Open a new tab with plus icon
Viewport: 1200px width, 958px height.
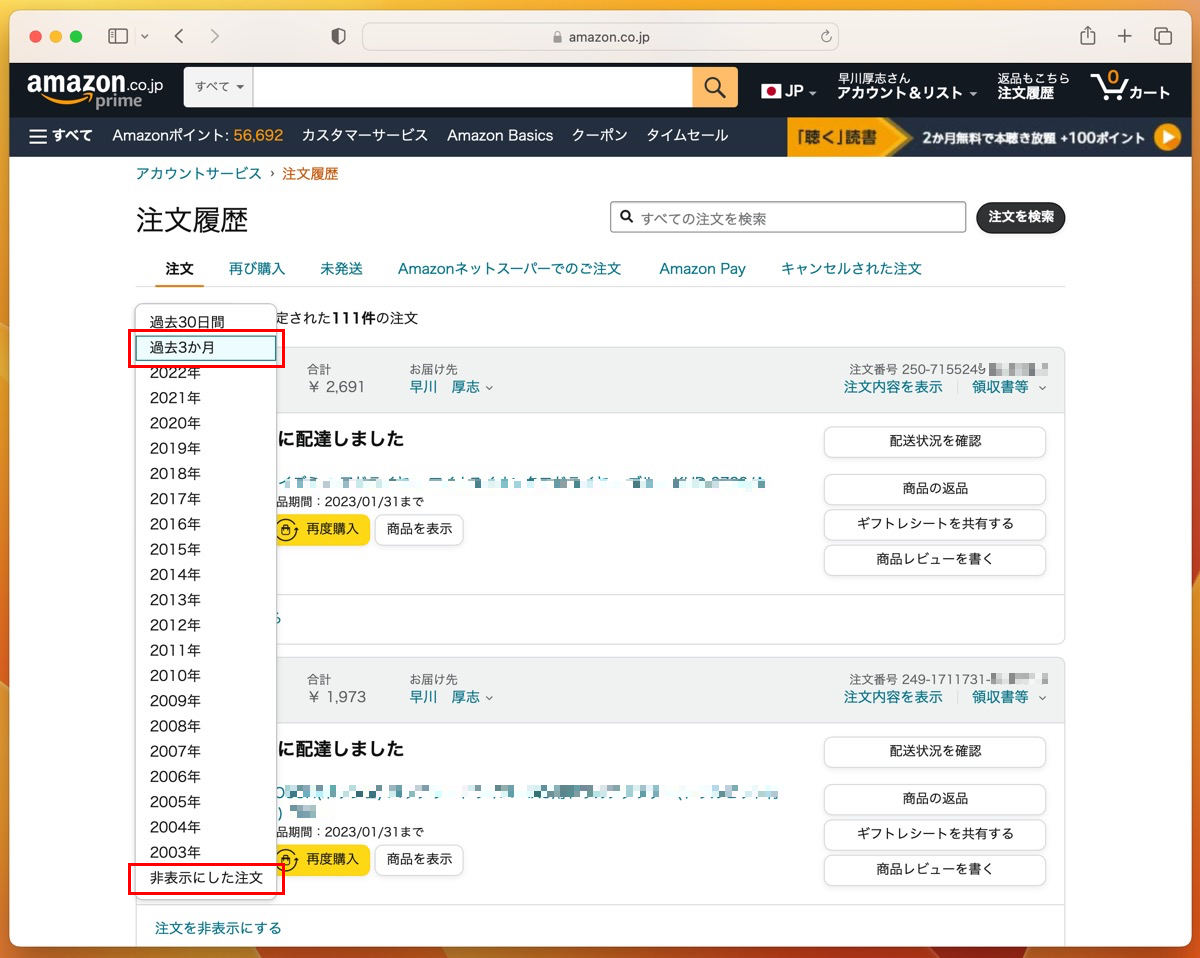coord(1125,36)
